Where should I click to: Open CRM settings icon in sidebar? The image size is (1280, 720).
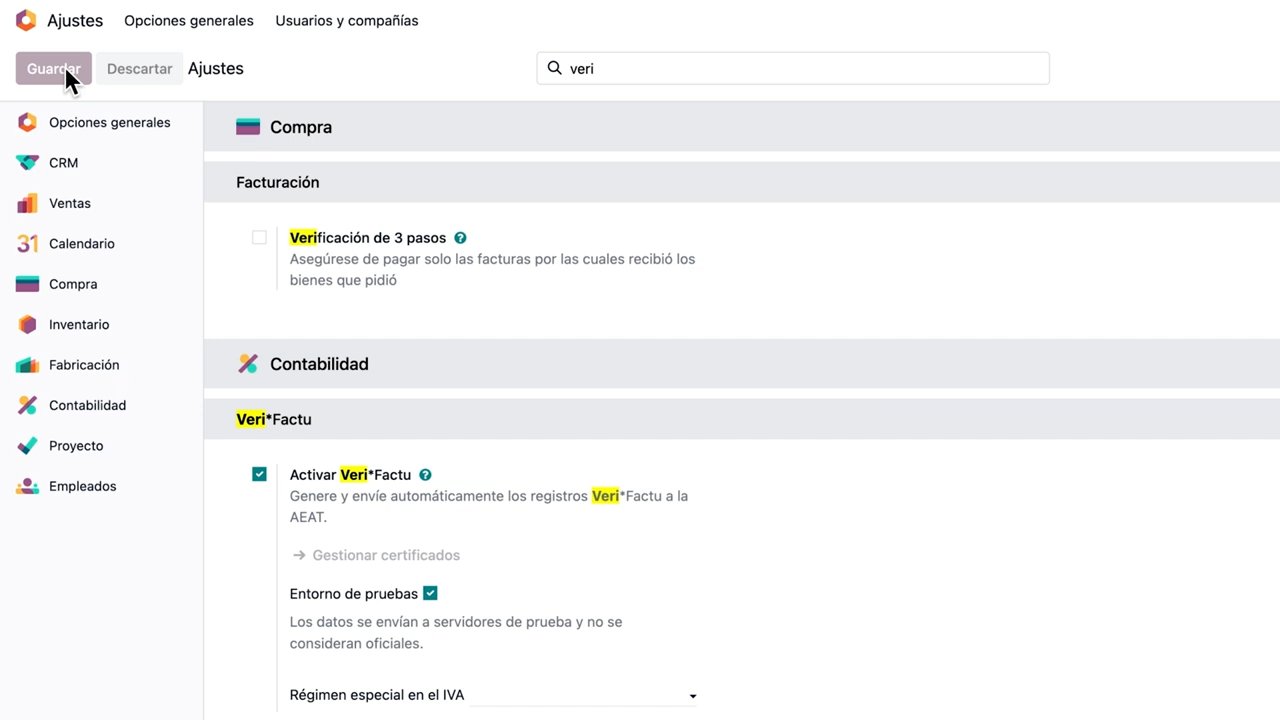(27, 163)
